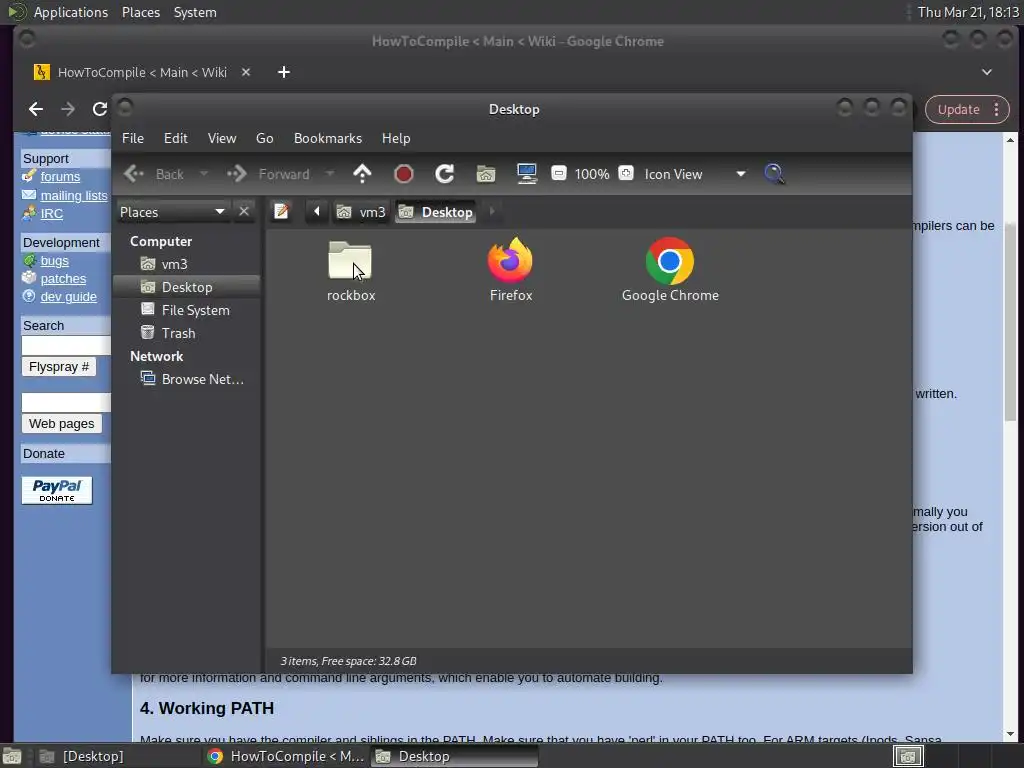
Task: Open the Bookmarks menu
Action: coord(328,138)
